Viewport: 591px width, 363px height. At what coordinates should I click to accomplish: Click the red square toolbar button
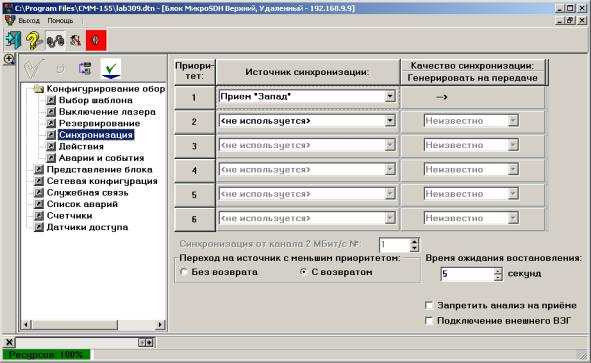(x=96, y=40)
